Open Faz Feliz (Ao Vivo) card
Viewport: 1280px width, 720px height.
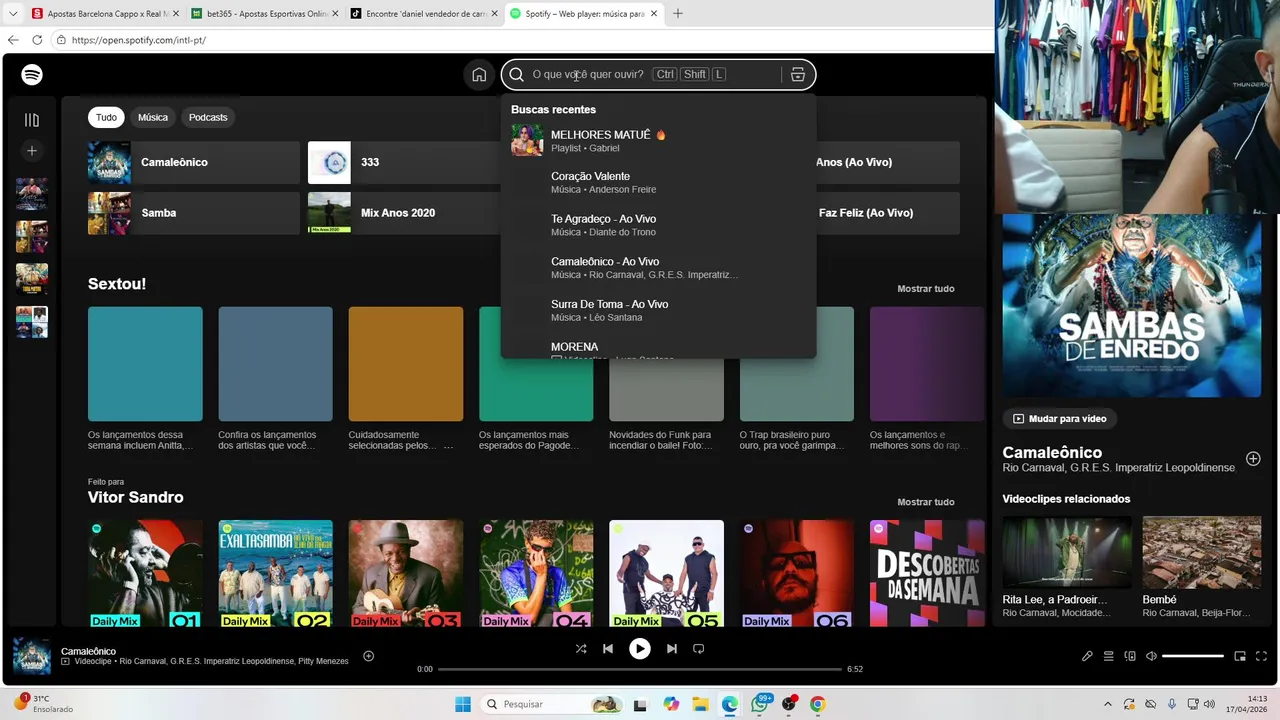pyautogui.click(x=888, y=213)
